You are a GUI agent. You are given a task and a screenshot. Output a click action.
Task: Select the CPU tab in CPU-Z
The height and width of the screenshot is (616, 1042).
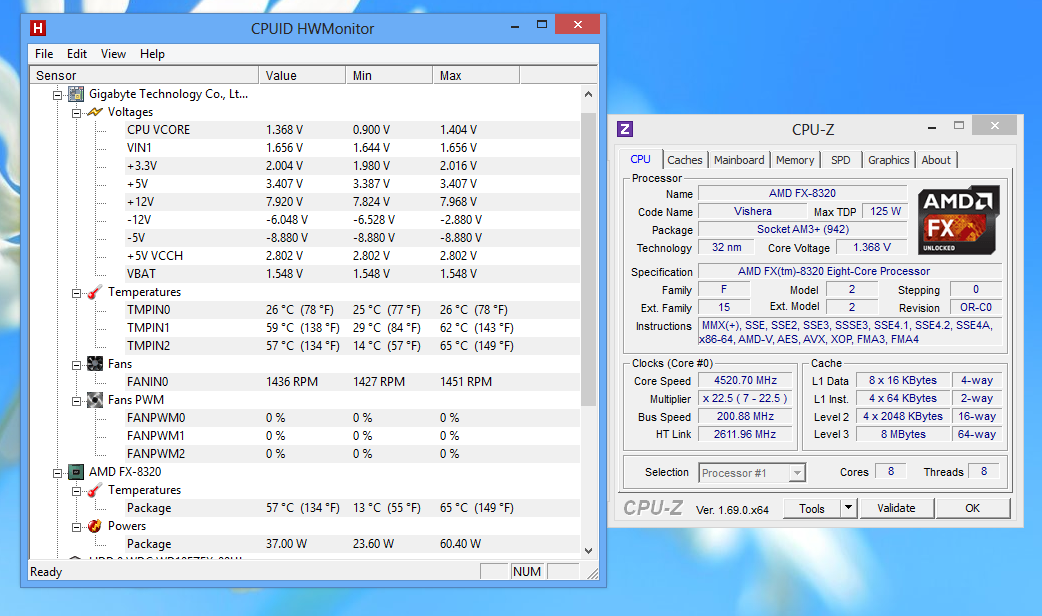[641, 159]
